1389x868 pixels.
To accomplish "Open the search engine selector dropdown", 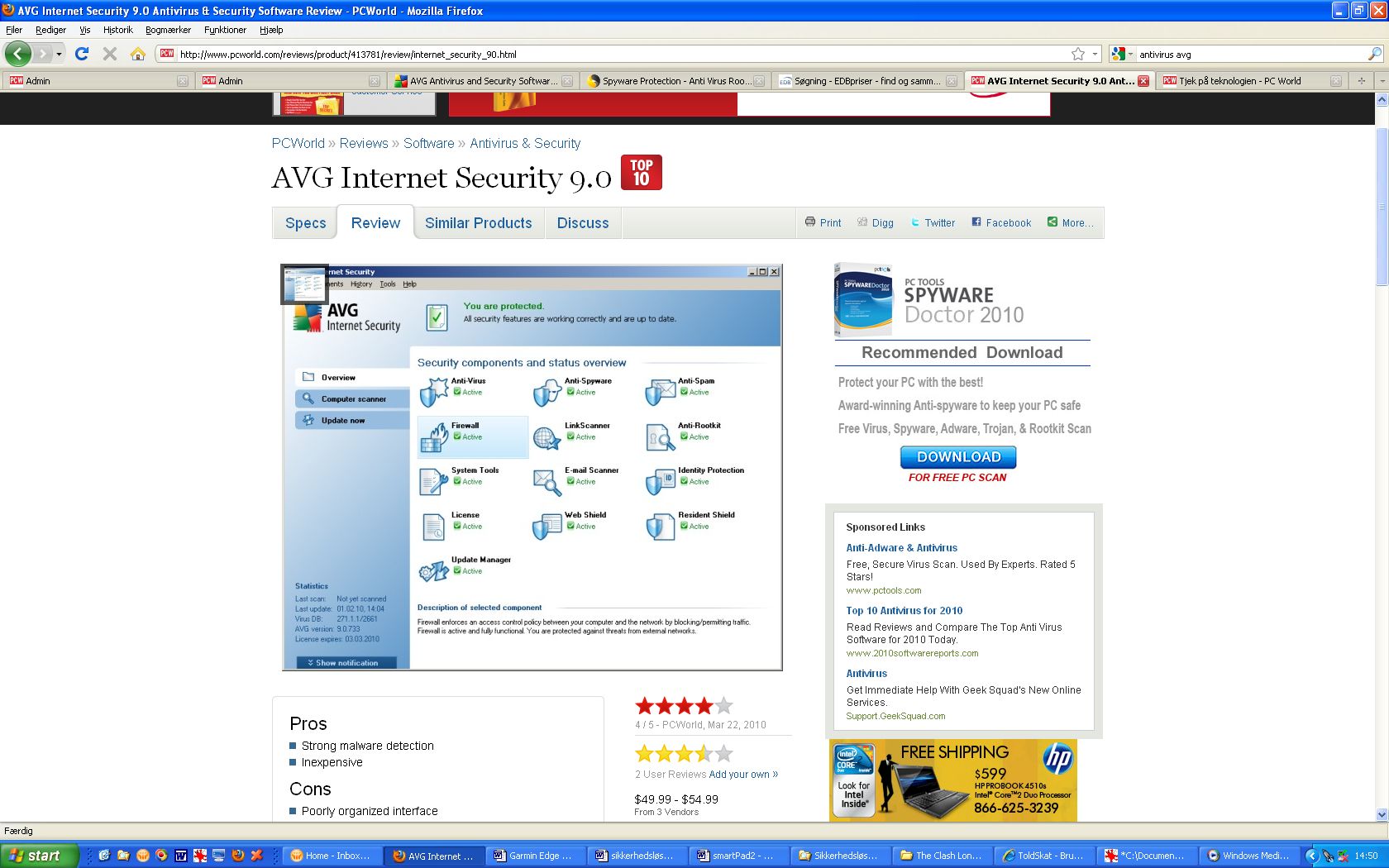I will [1122, 54].
